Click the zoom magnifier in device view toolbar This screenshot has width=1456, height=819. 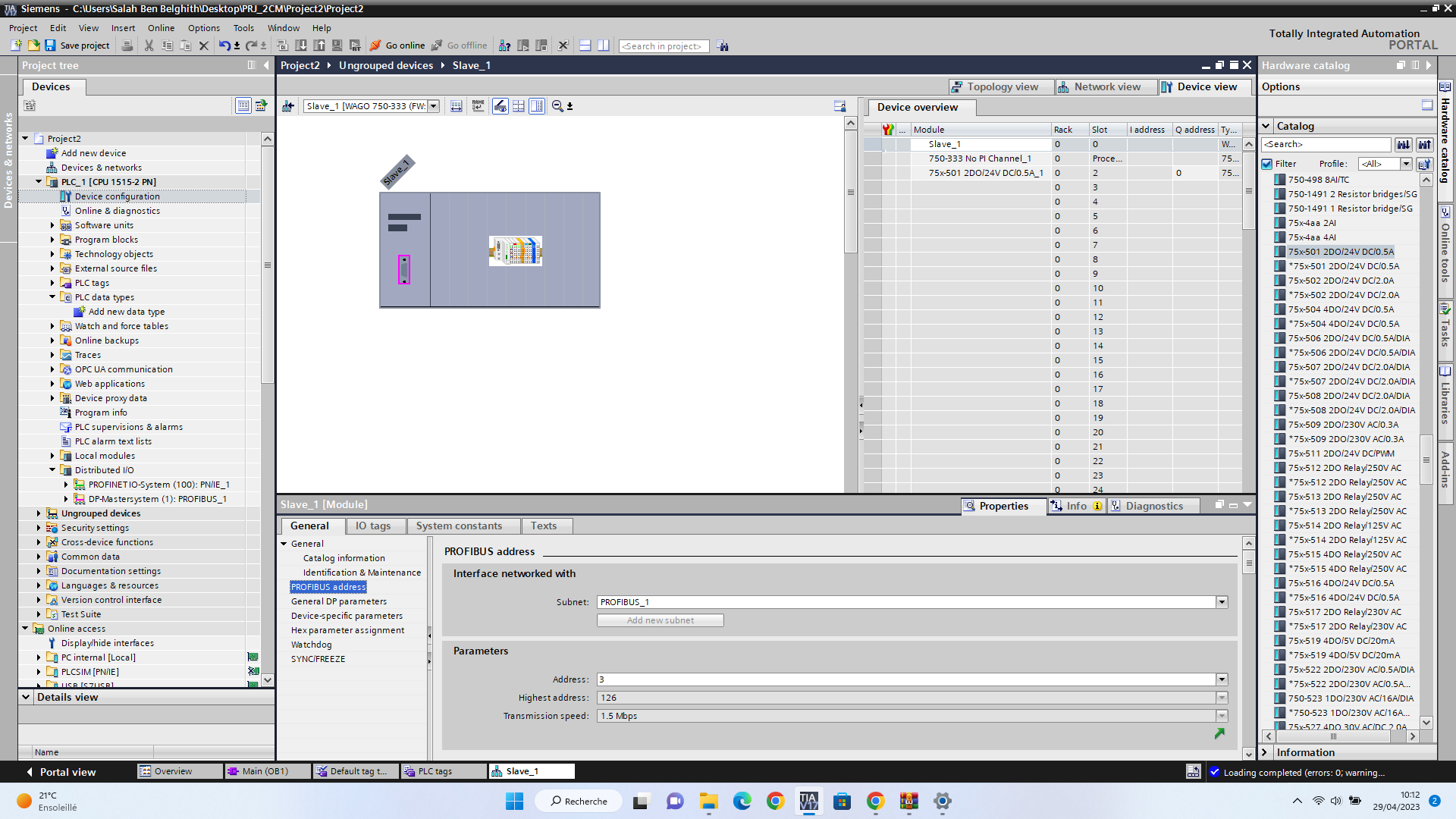tap(557, 106)
